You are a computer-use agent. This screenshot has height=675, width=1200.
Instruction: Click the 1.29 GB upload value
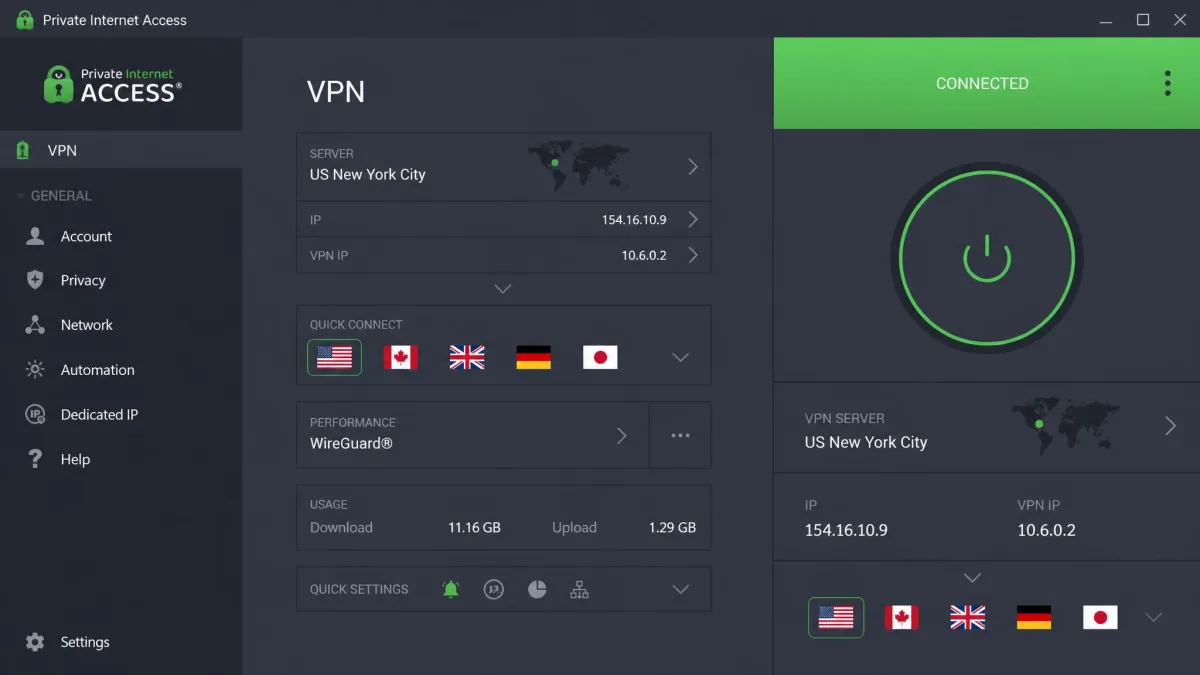click(672, 527)
